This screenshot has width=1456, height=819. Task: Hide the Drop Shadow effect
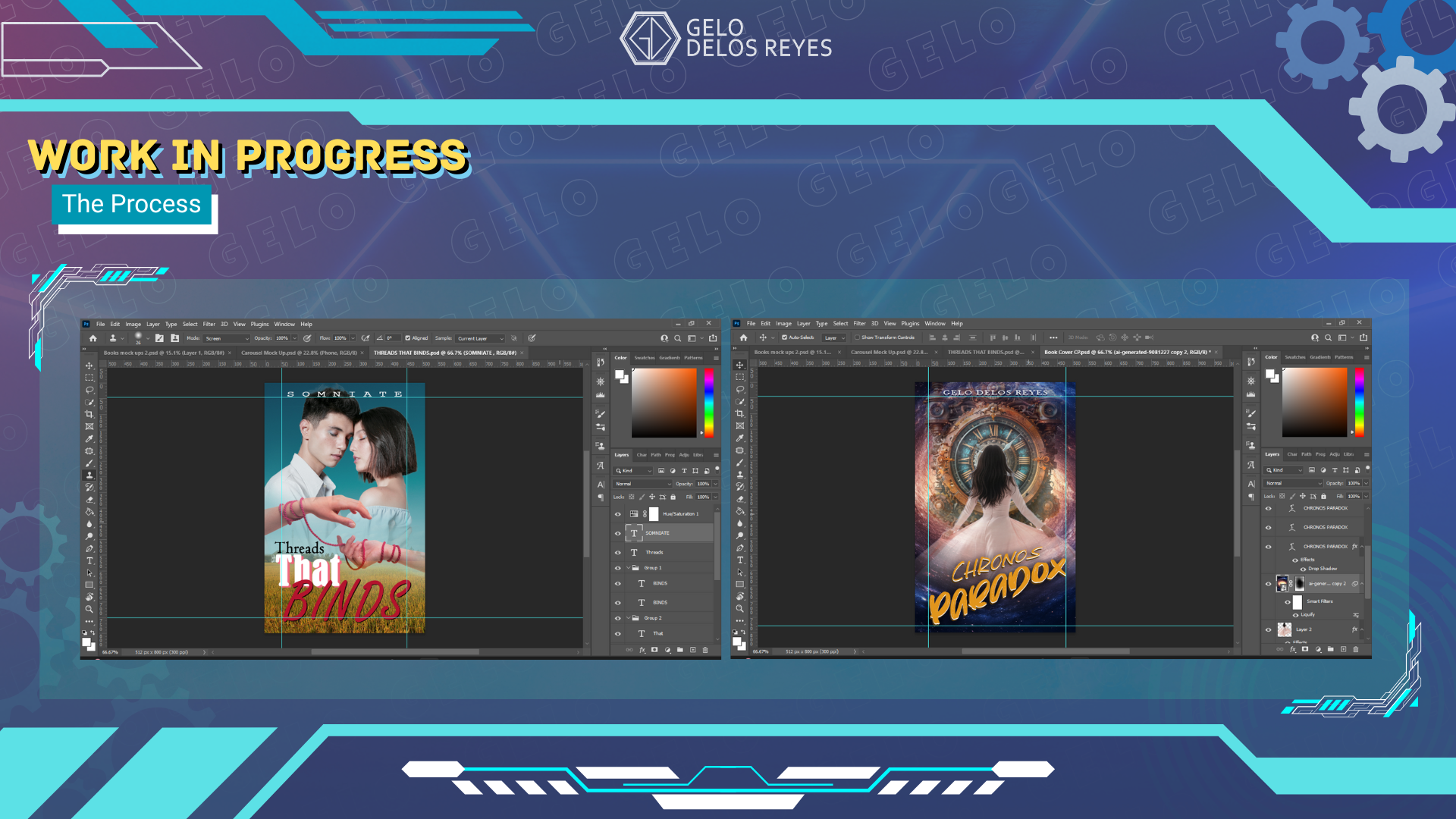tap(1303, 569)
